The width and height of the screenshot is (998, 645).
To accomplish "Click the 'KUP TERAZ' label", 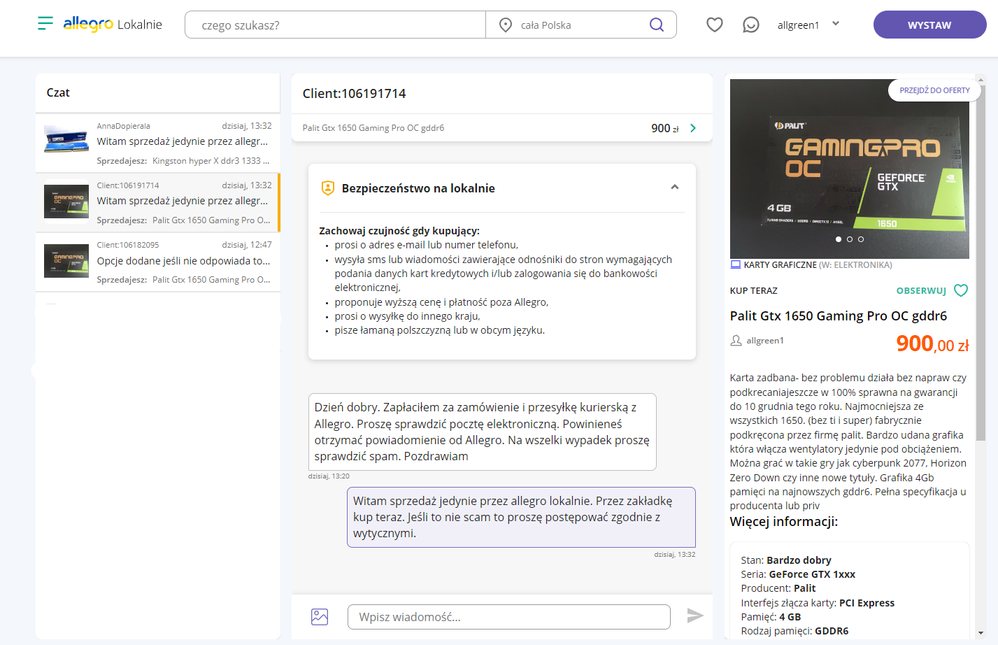I will pos(754,290).
